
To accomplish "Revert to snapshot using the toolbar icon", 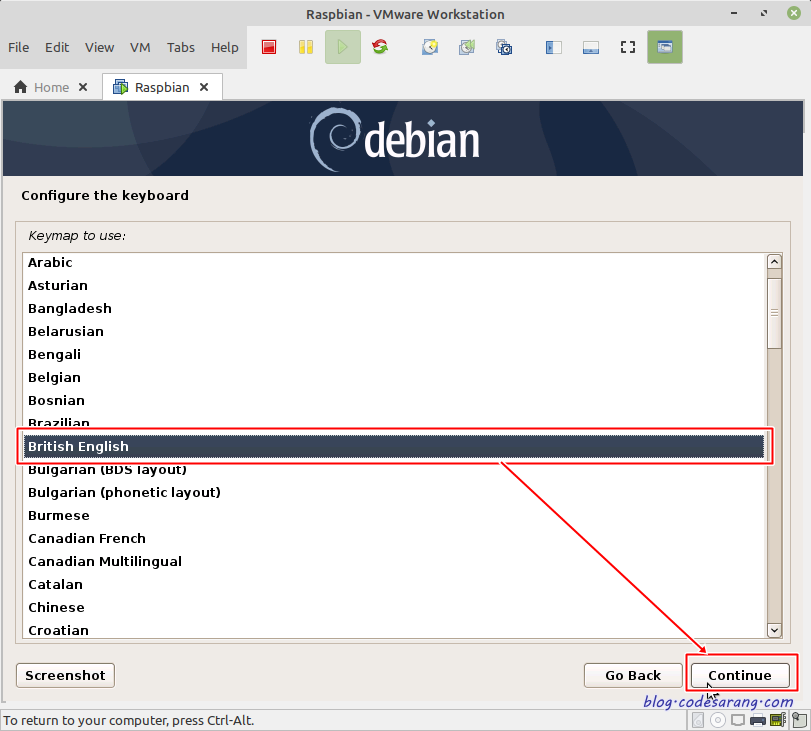I will tap(467, 47).
